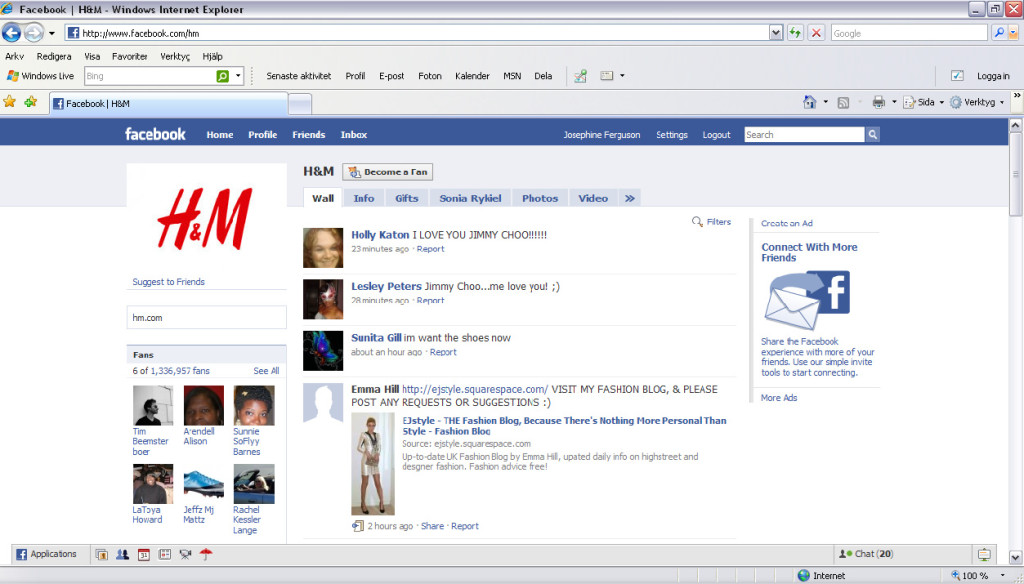1024x584 pixels.
Task: Click the page vertical scrollbar thumb
Action: coord(1016,174)
